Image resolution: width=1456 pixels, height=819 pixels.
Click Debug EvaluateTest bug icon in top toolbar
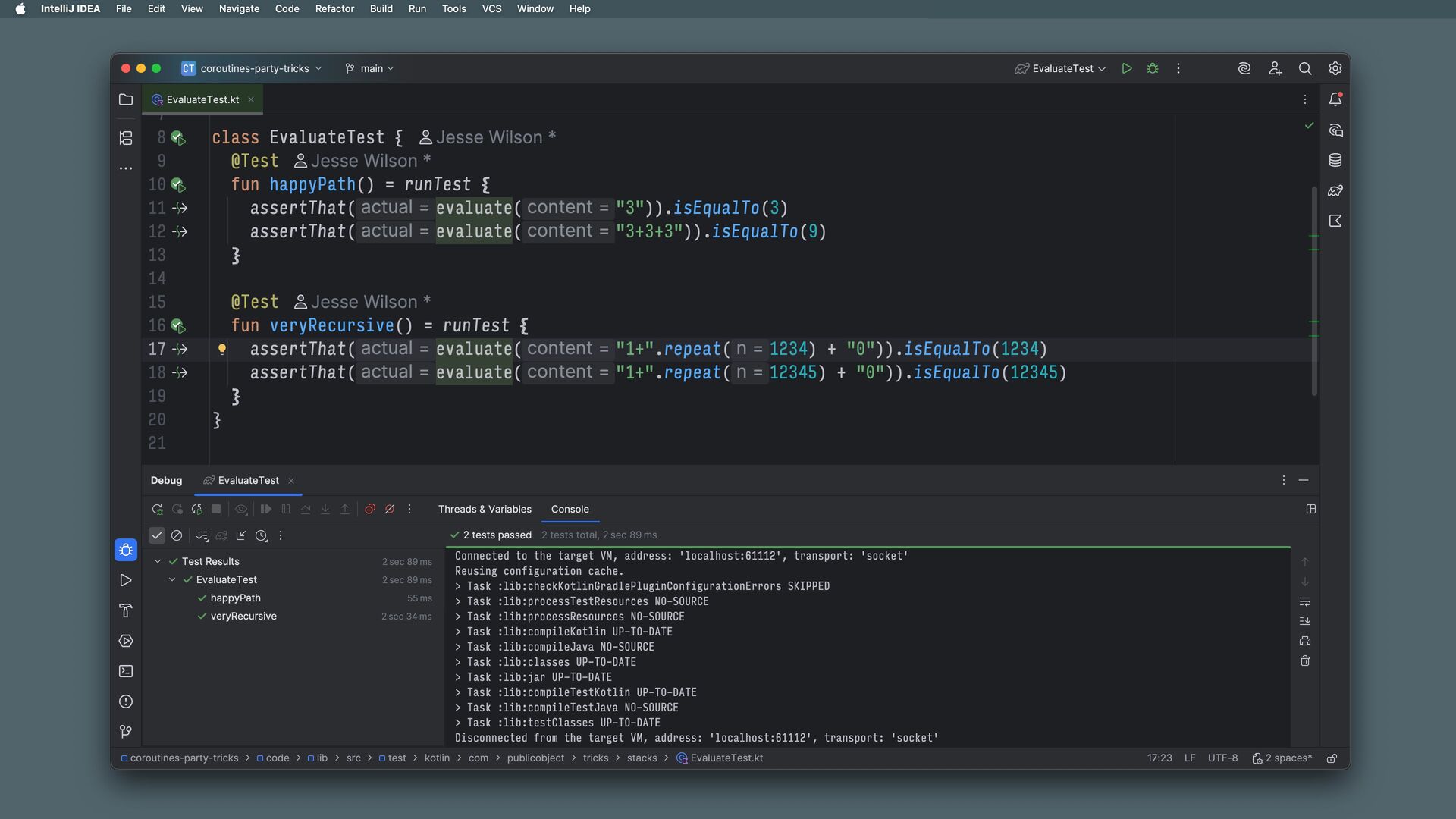point(1152,68)
